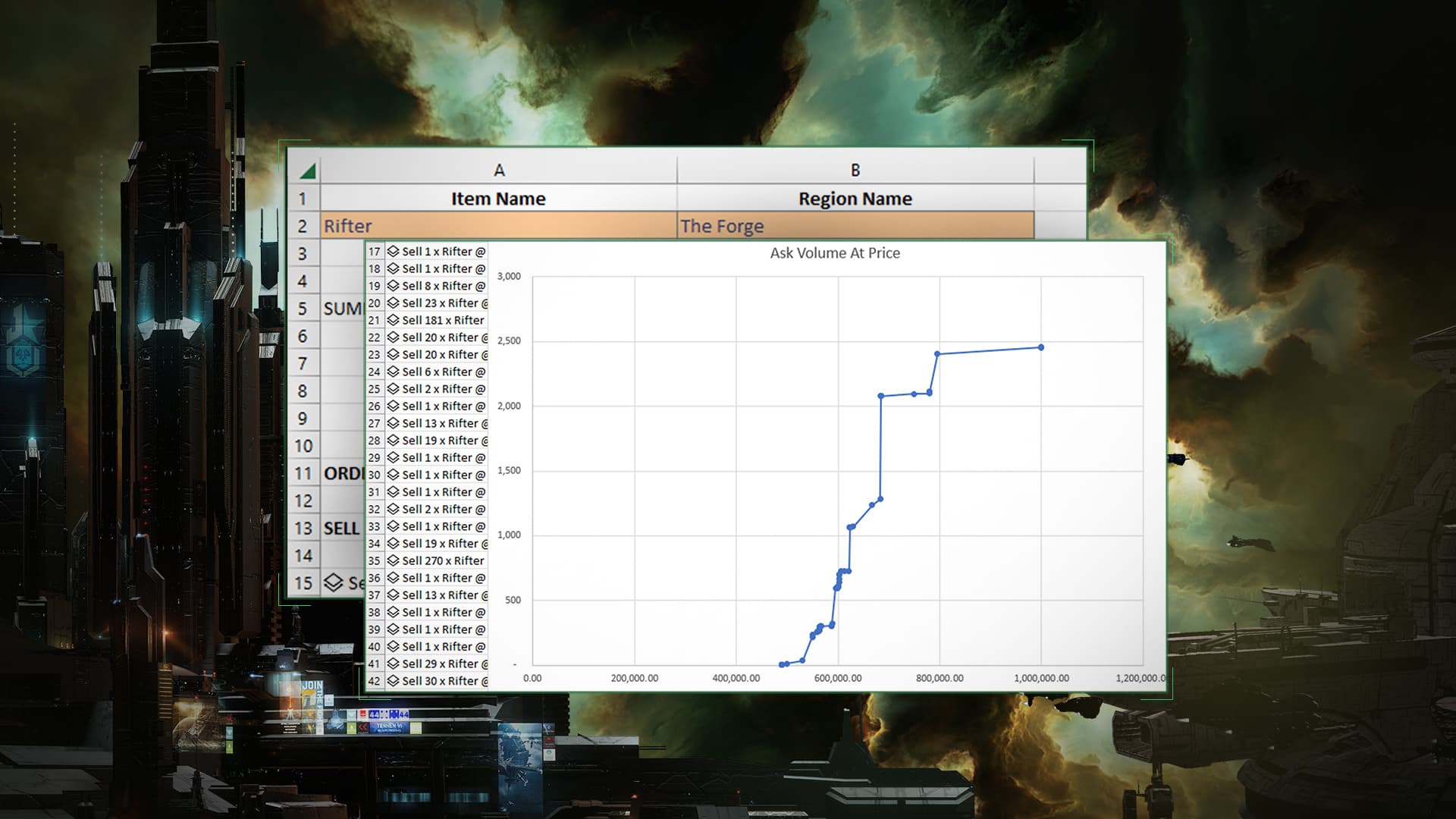
Task: Click the 600,000.00 horizontal axis label
Action: coord(838,678)
